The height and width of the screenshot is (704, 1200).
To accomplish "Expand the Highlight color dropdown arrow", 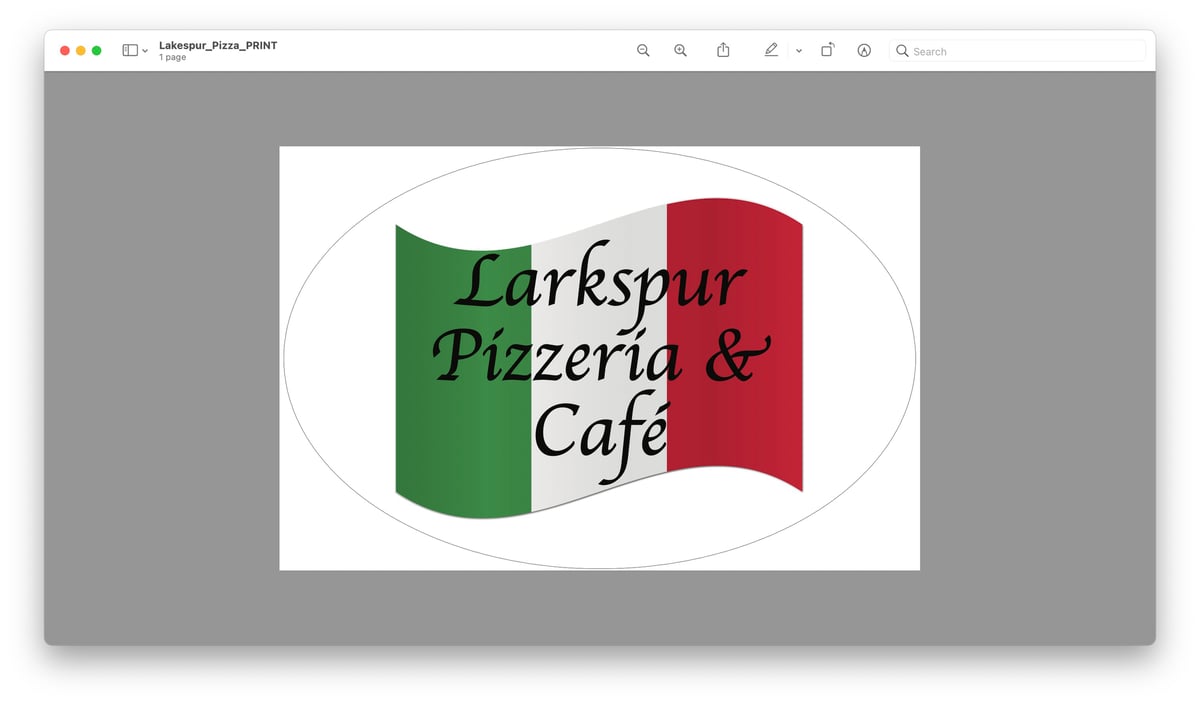I will click(x=798, y=51).
